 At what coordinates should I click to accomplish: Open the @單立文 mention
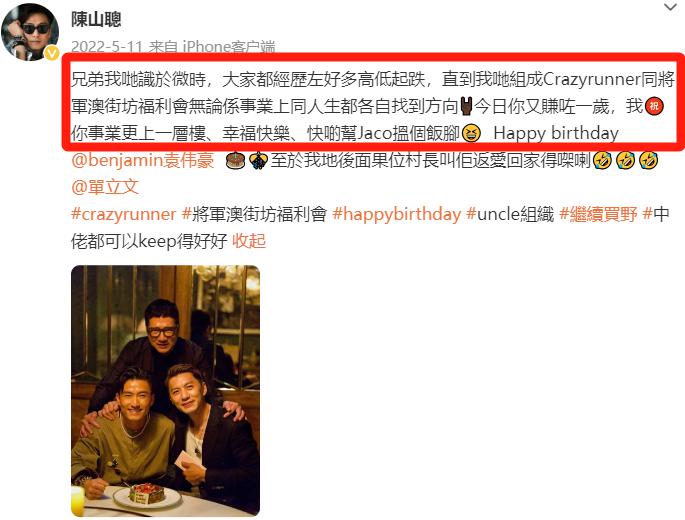pyautogui.click(x=105, y=187)
